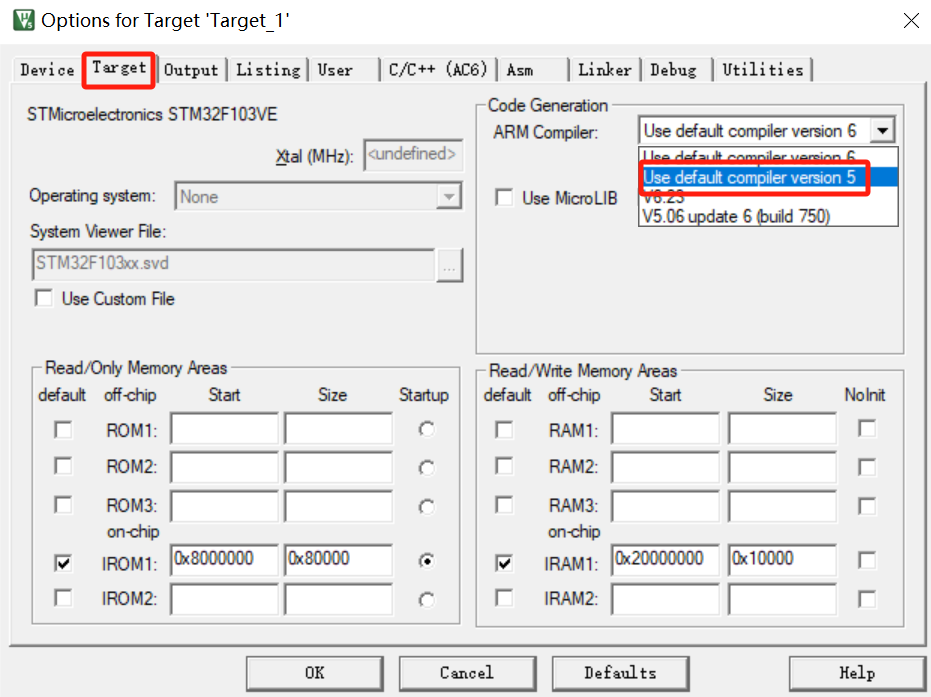Switch to the Target tab
Screen dimensions: 931x697
[119, 68]
